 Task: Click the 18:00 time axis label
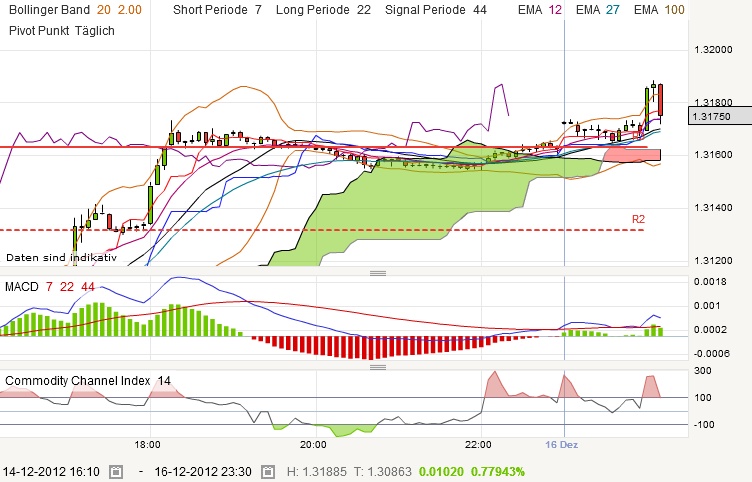(147, 445)
